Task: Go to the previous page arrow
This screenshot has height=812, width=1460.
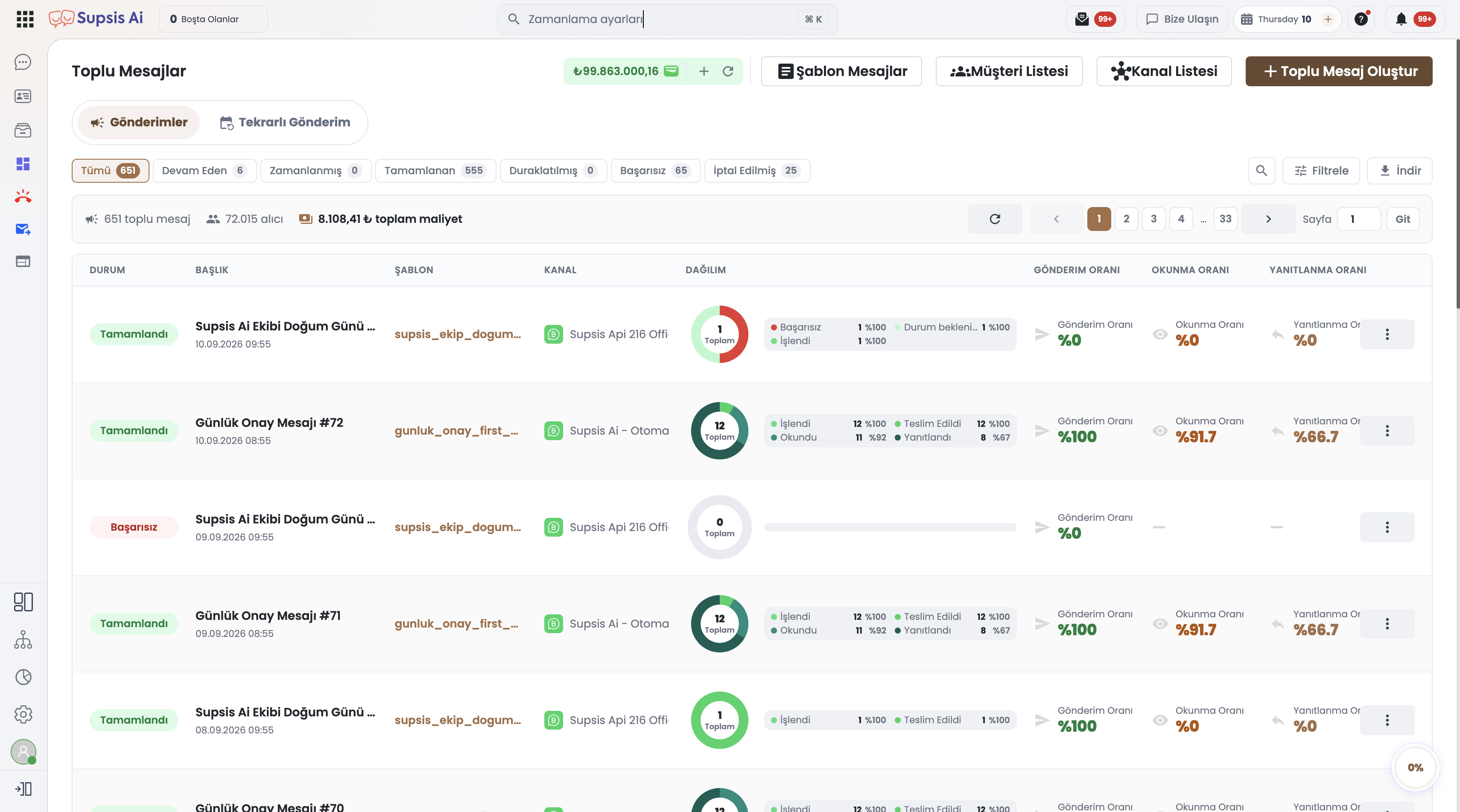Action: [x=1056, y=219]
